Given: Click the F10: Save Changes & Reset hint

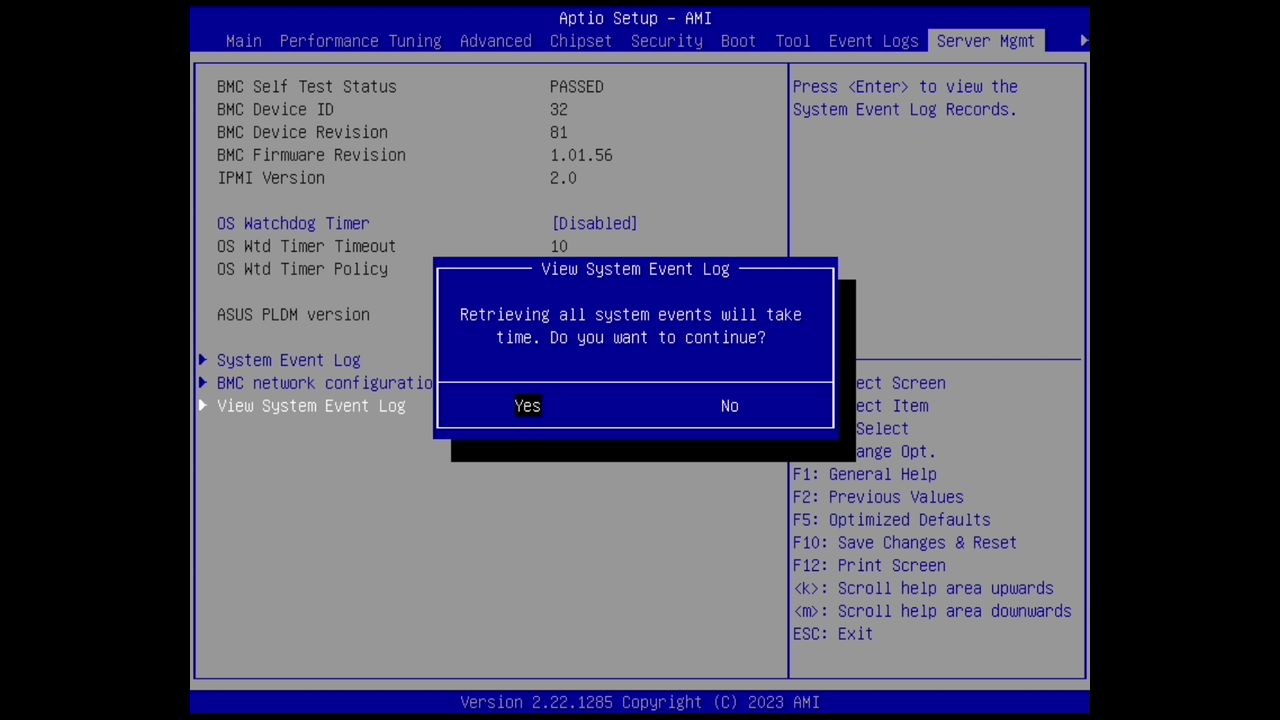Looking at the screenshot, I should click(x=904, y=543).
